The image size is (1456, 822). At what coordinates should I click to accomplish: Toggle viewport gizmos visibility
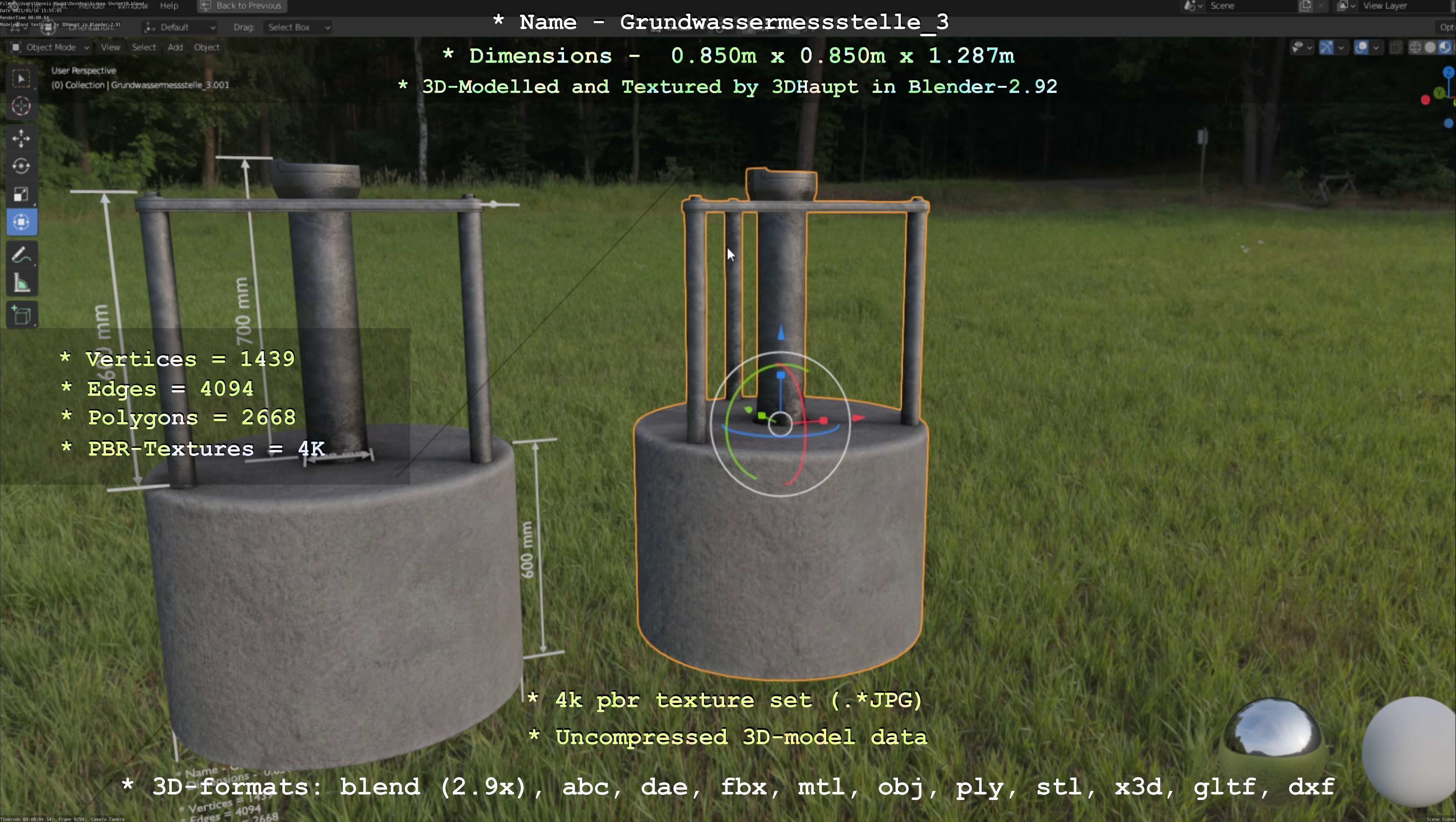click(1326, 47)
